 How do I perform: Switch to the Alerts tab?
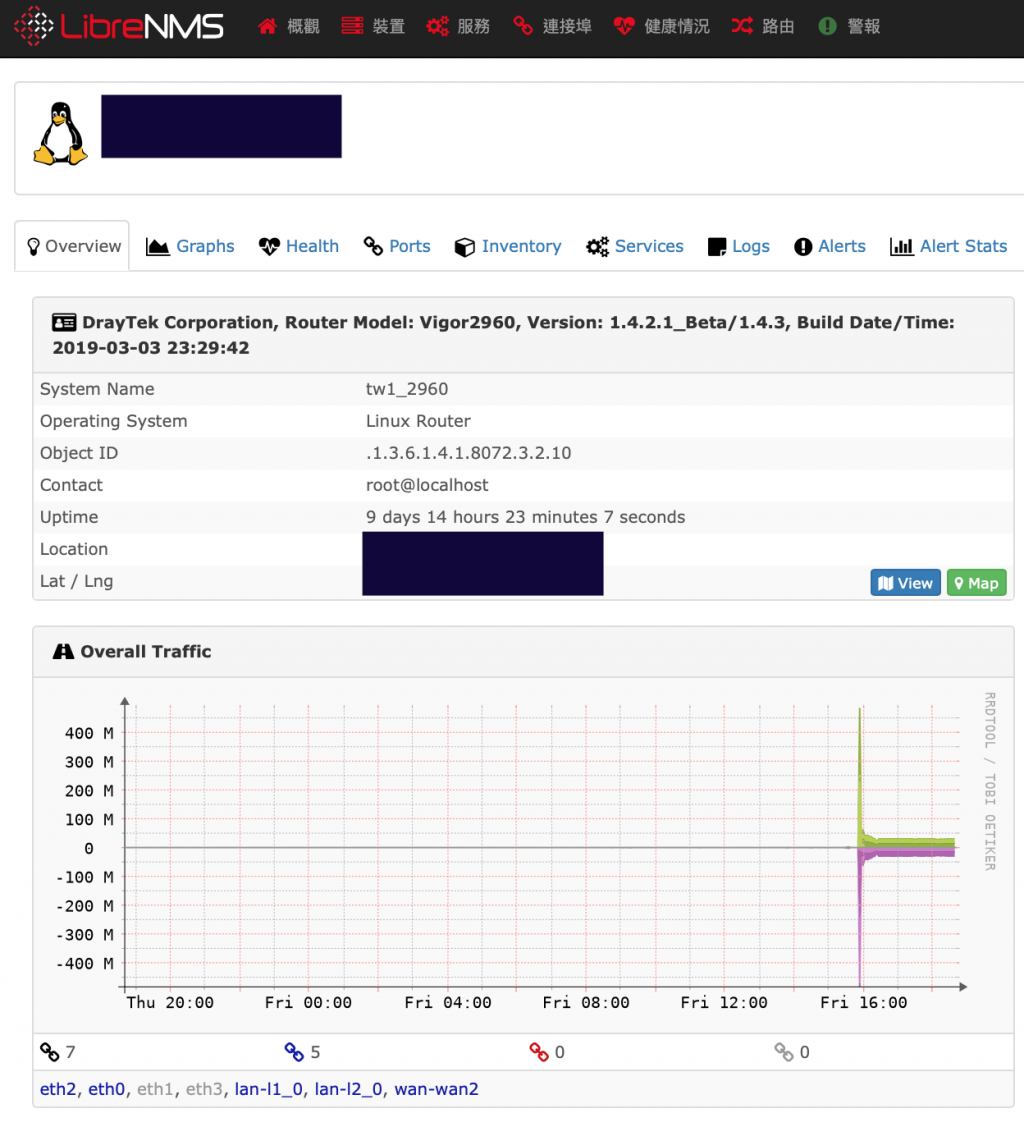[x=830, y=246]
